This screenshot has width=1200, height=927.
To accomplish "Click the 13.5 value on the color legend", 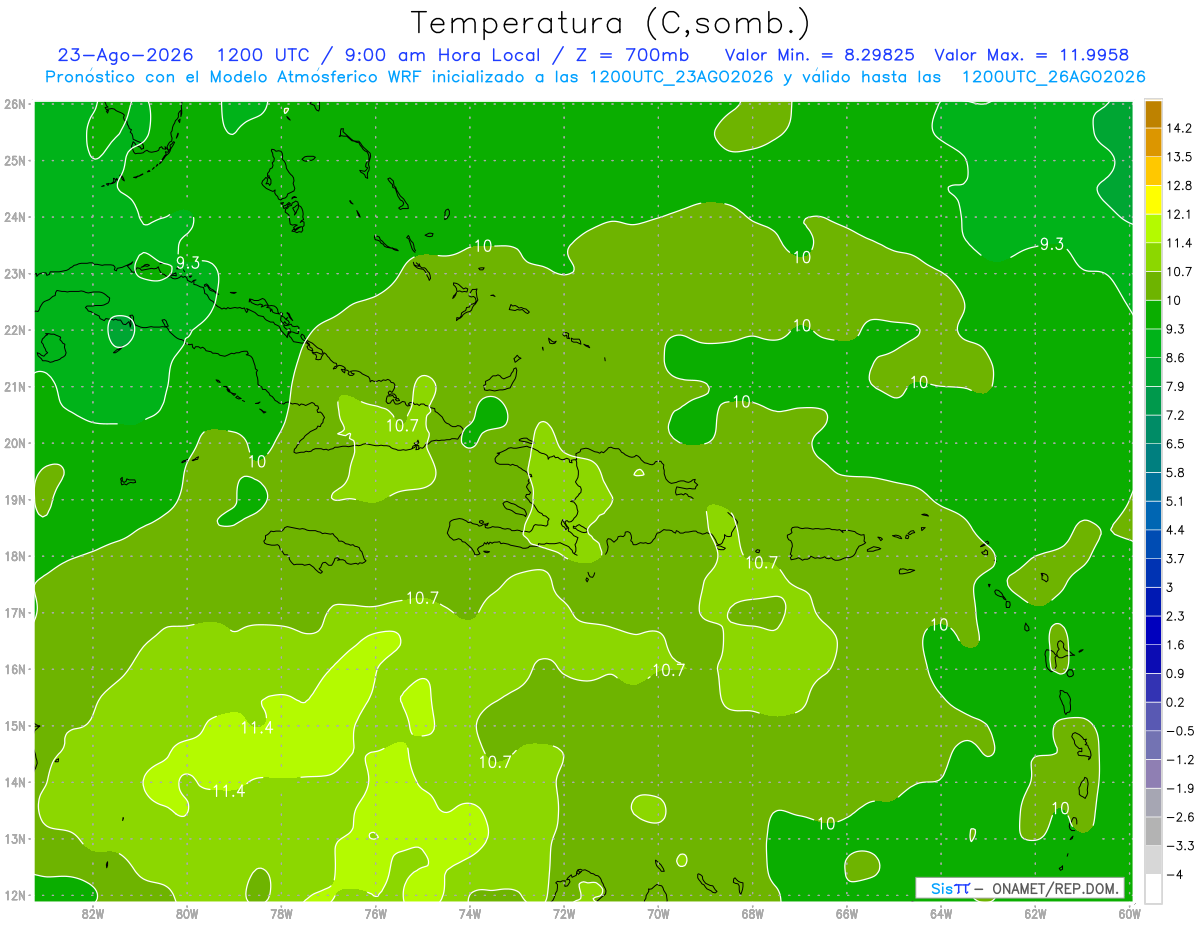I will tap(1180, 157).
